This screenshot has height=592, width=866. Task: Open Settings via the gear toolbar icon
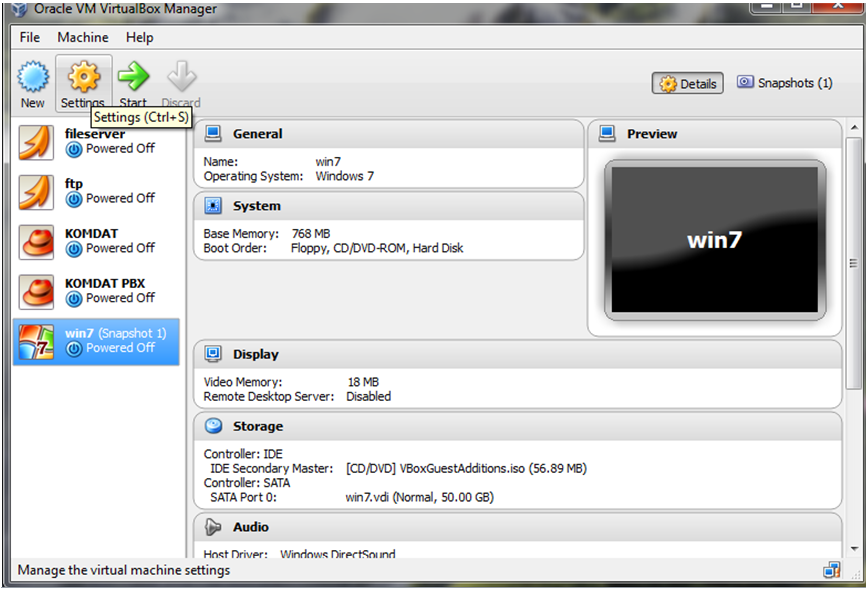pos(83,77)
